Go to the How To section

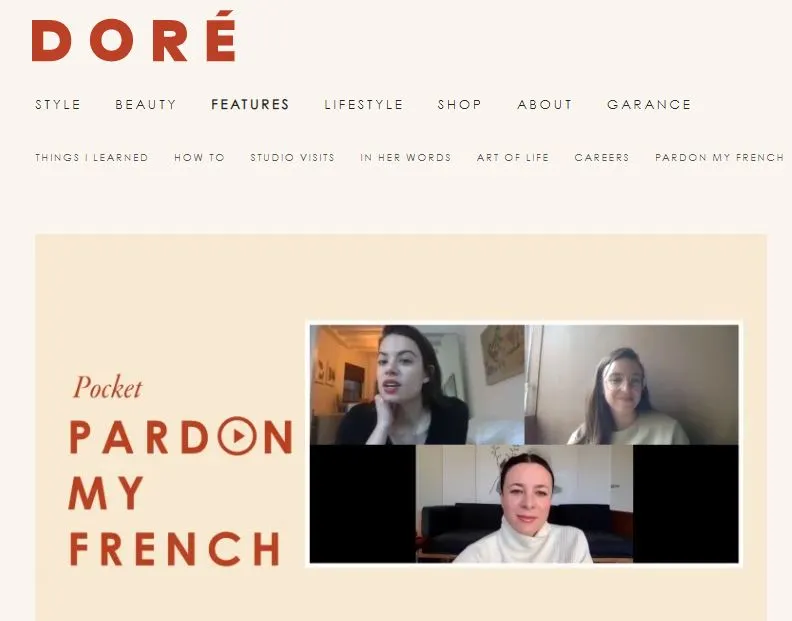(200, 158)
